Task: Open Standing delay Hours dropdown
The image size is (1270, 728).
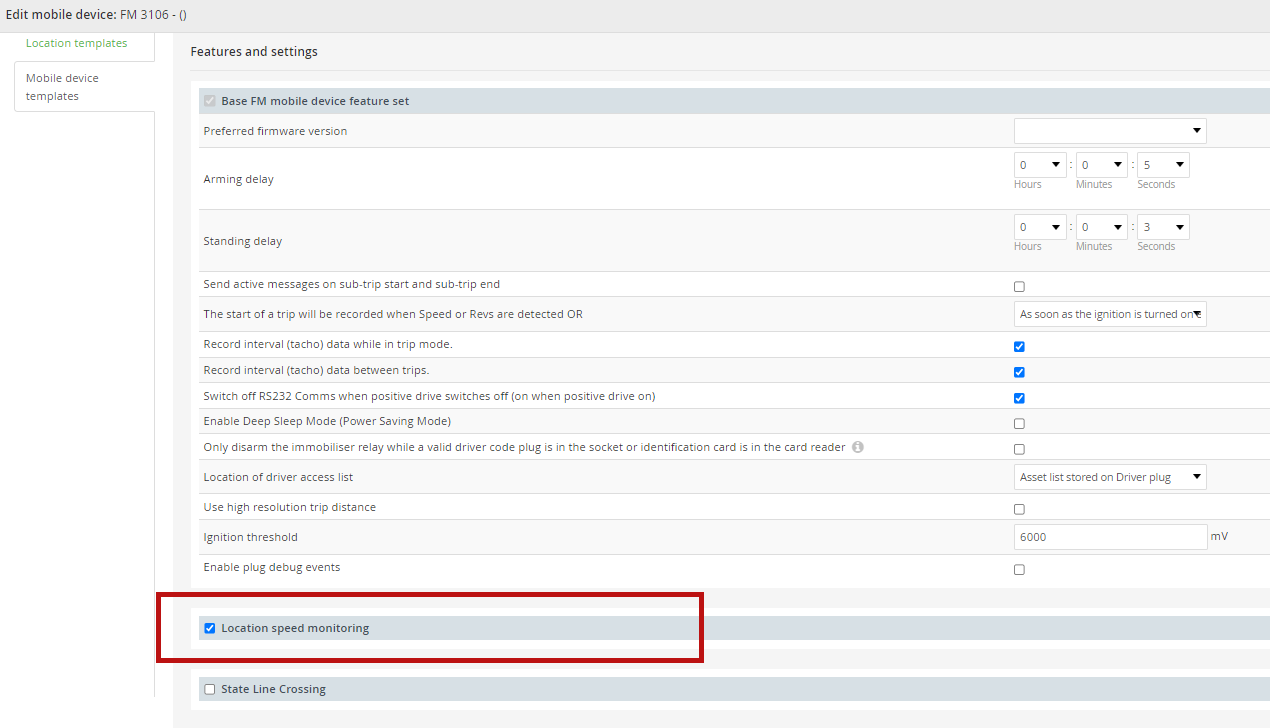Action: click(1041, 227)
